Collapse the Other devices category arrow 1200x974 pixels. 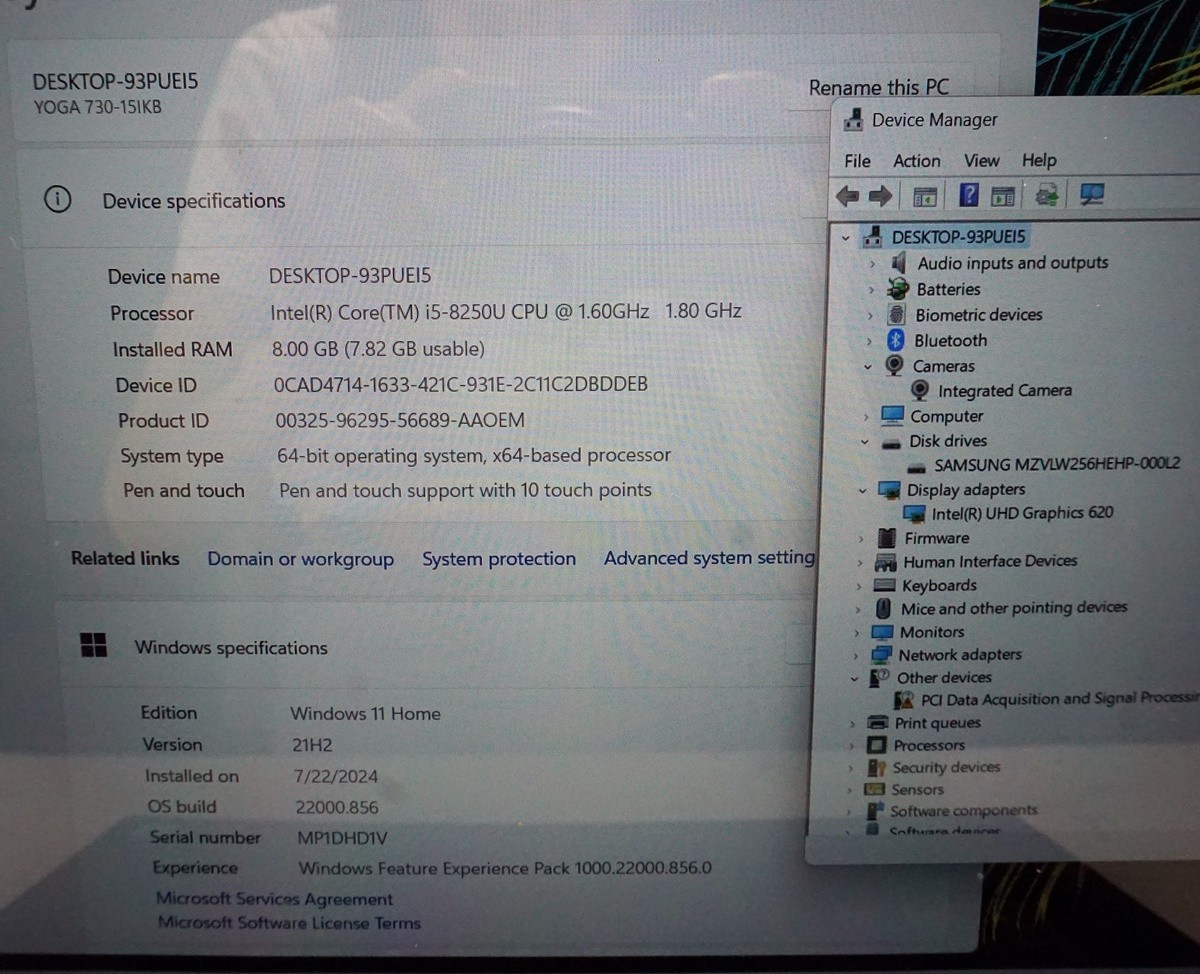(854, 678)
